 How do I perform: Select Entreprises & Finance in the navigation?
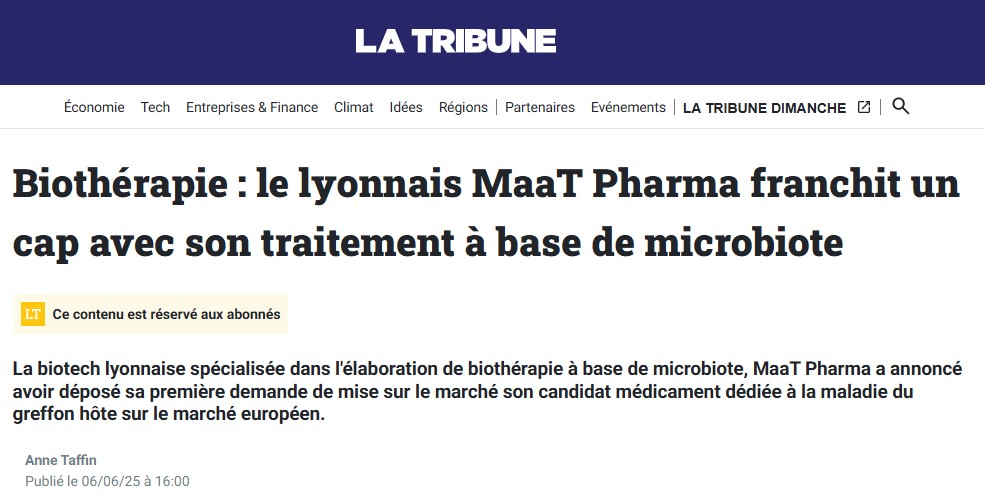coord(252,107)
